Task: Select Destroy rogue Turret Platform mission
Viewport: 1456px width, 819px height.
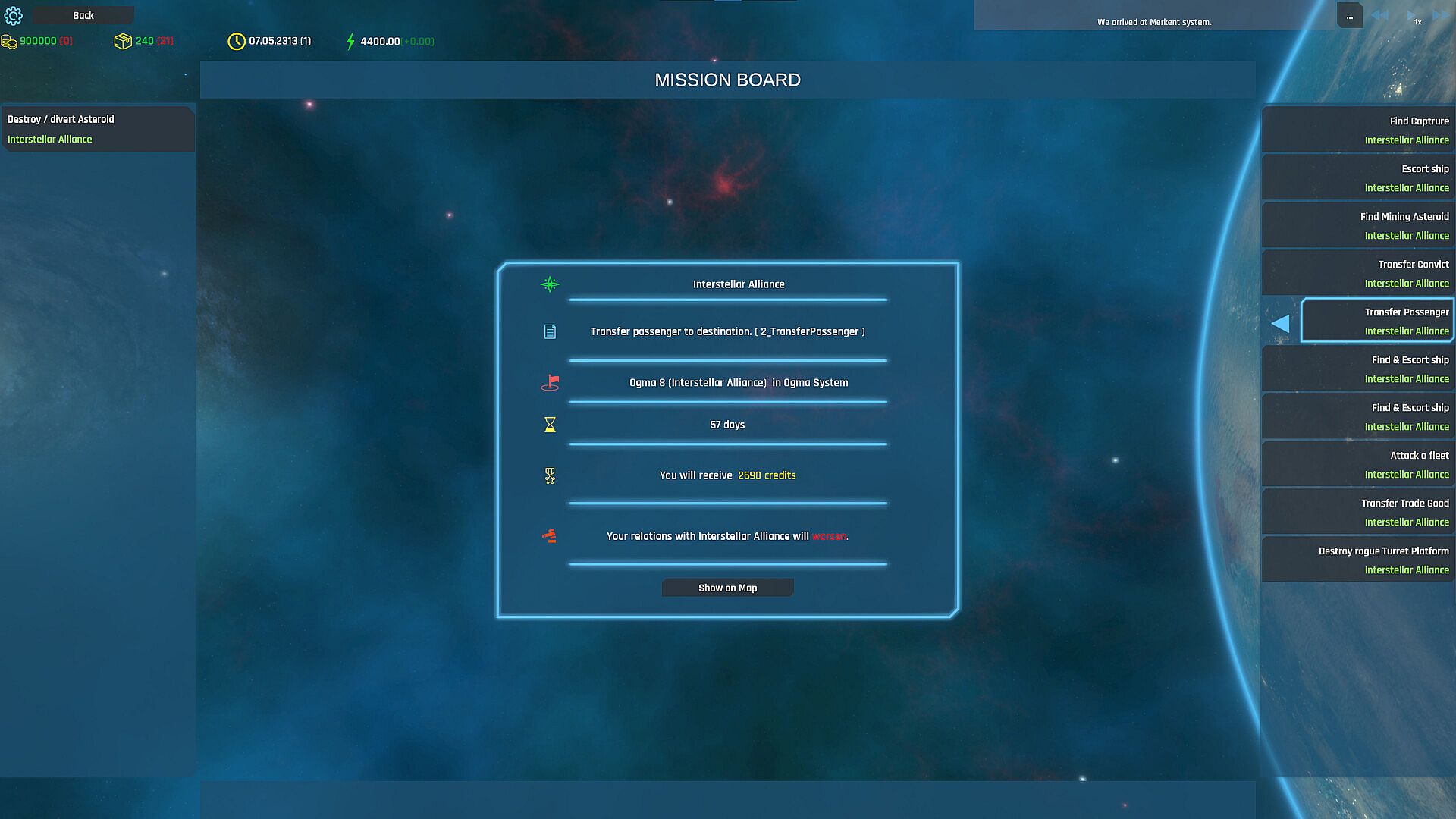Action: coord(1357,560)
